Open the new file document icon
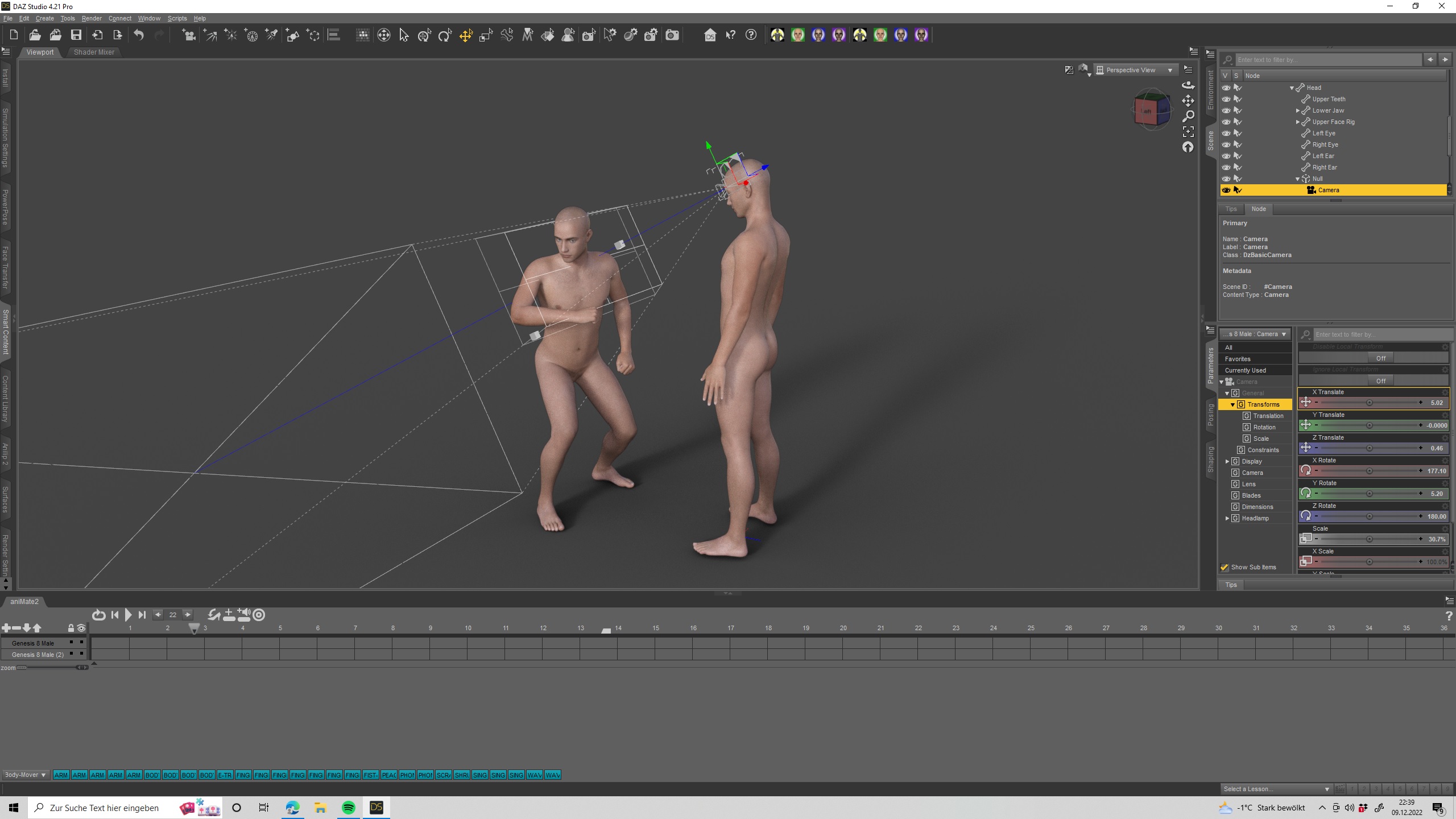 [14, 35]
